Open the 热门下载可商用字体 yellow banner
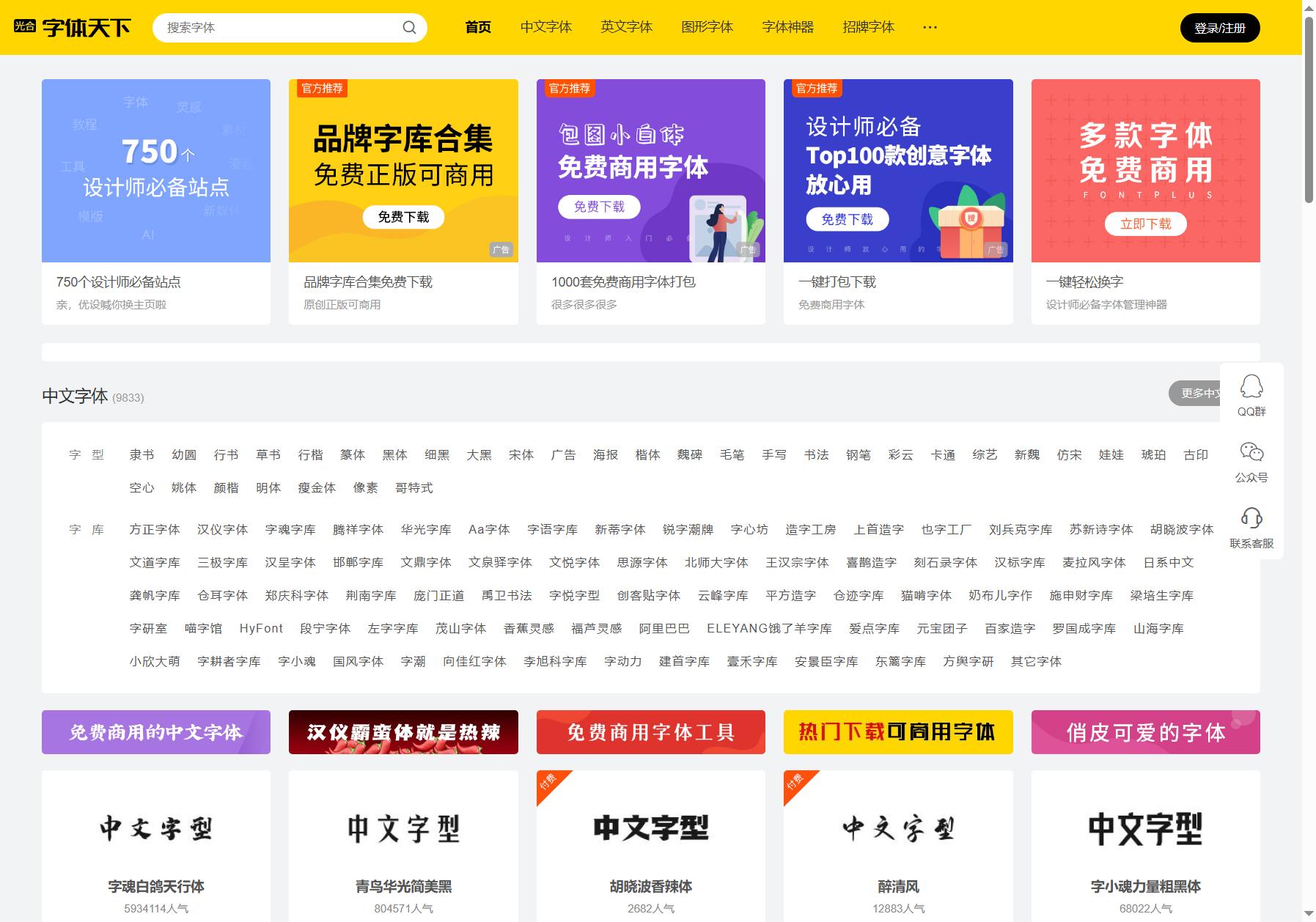 point(898,732)
